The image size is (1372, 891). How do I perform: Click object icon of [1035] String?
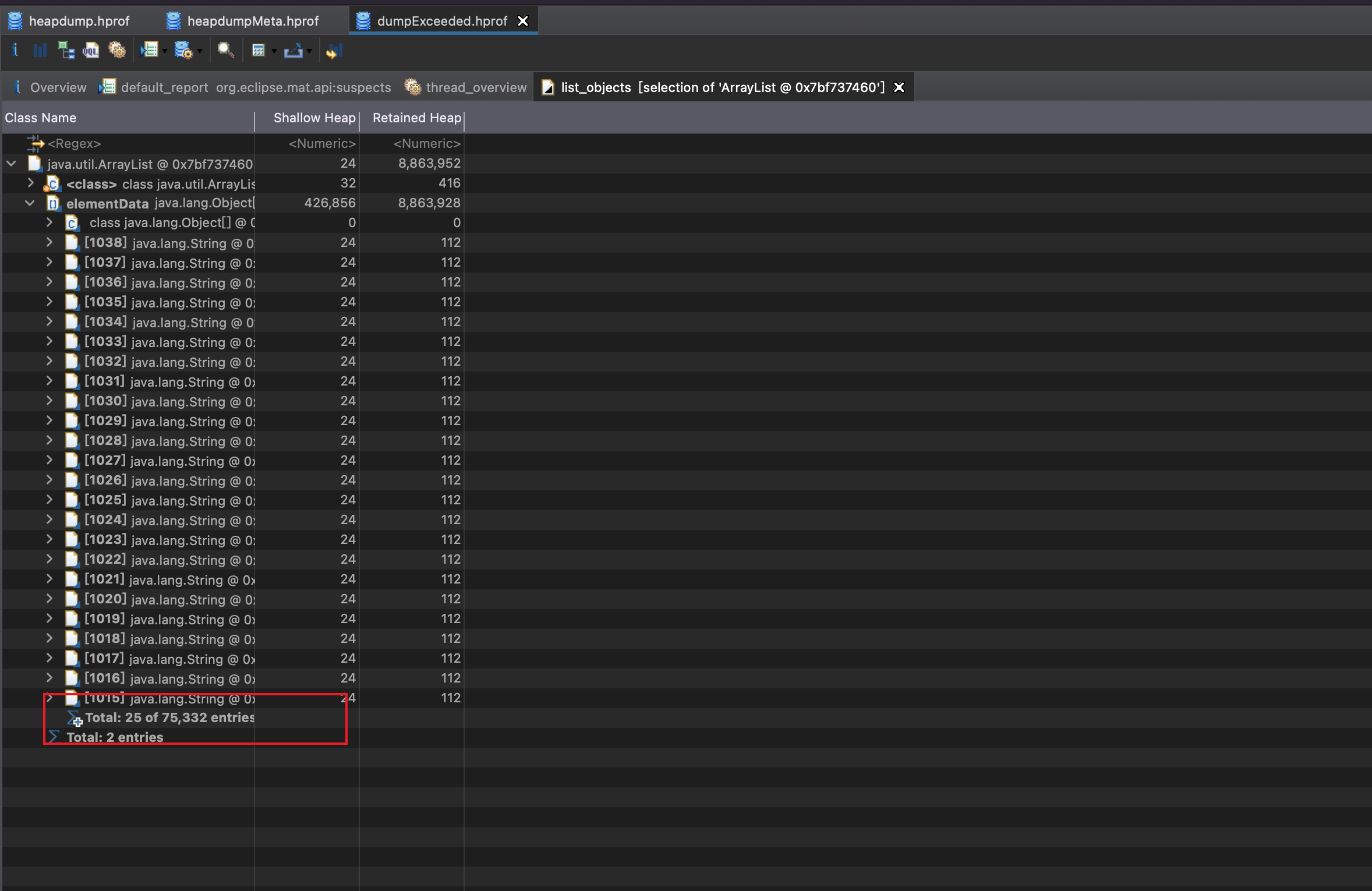72,302
